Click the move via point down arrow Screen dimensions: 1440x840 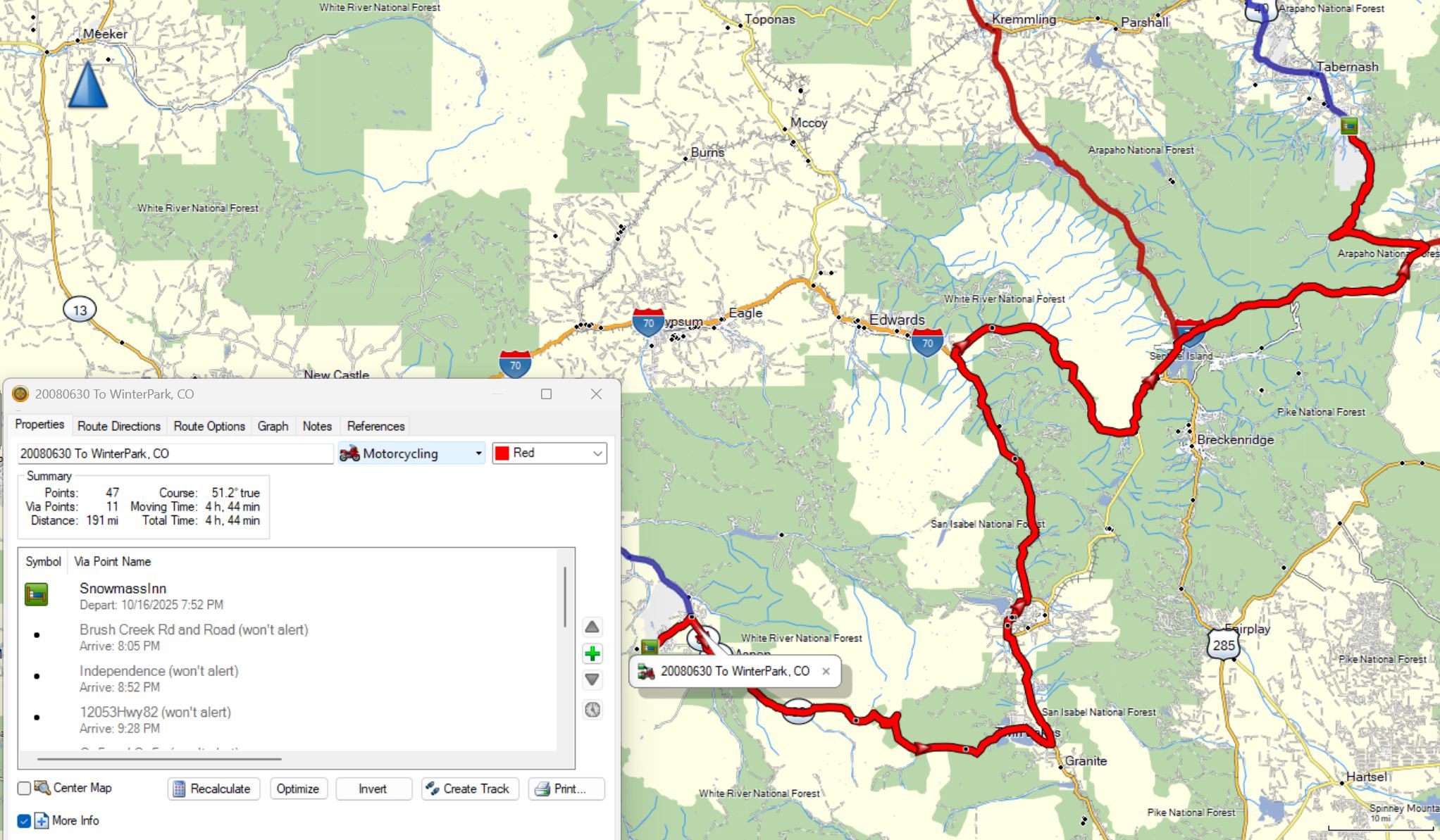(592, 679)
